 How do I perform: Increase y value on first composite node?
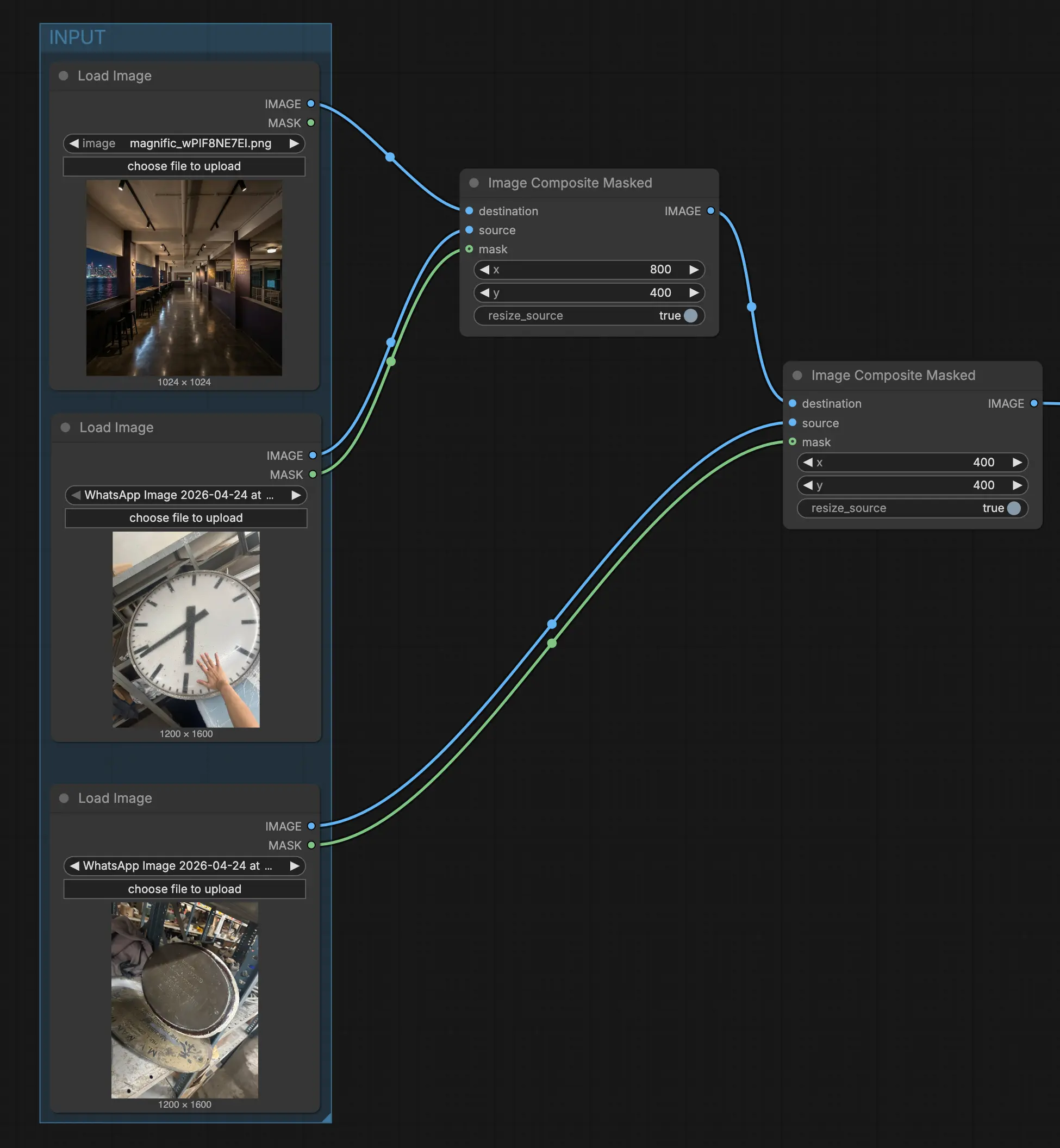pos(694,292)
